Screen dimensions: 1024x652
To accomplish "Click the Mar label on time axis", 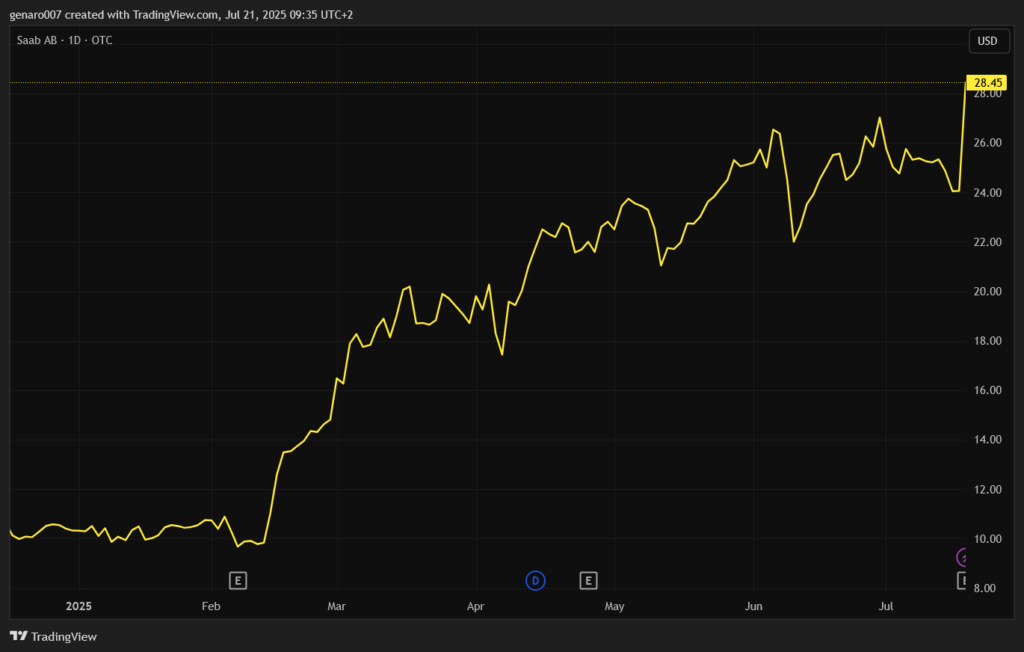I will point(337,606).
